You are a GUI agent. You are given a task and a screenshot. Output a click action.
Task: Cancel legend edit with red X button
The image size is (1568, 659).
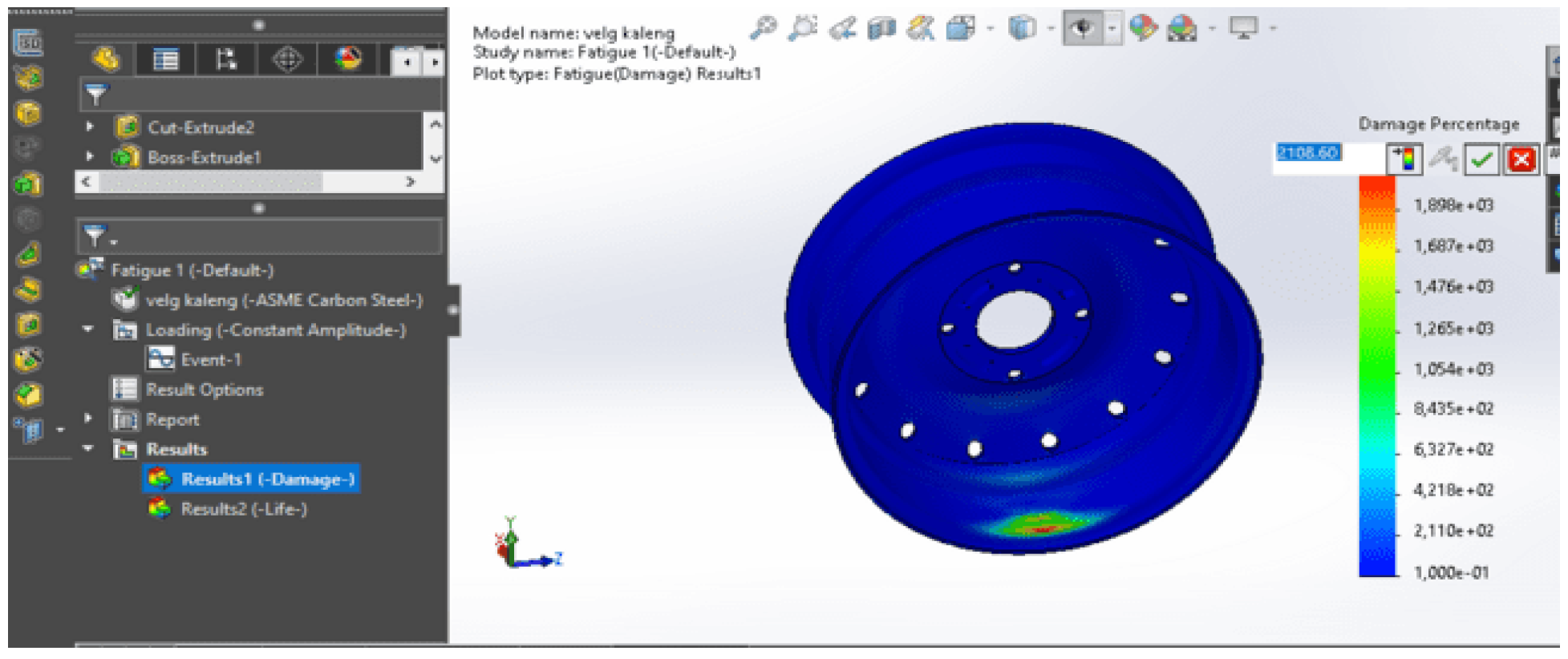(1521, 159)
